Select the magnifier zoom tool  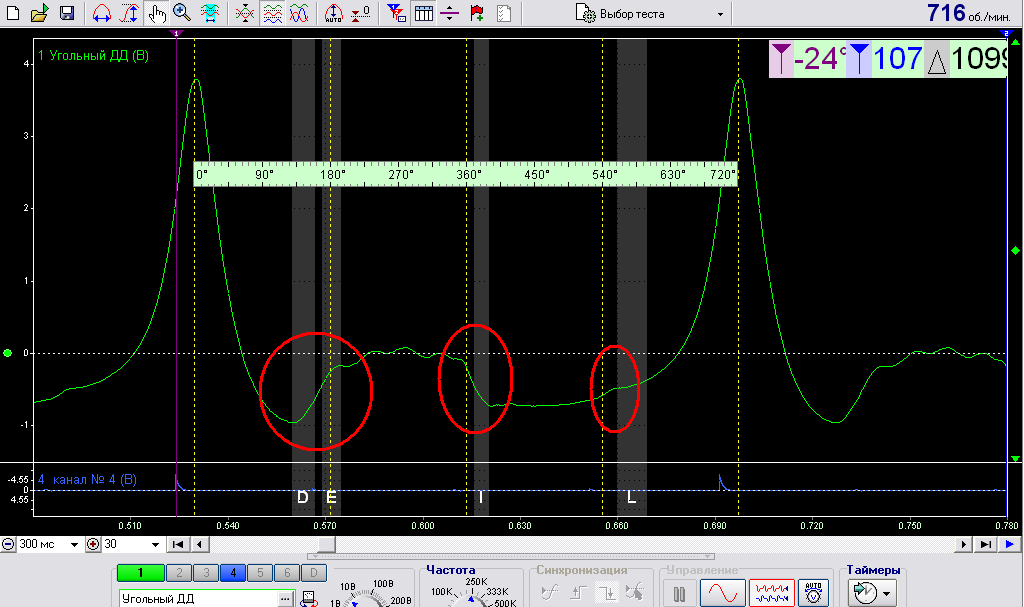pos(182,12)
